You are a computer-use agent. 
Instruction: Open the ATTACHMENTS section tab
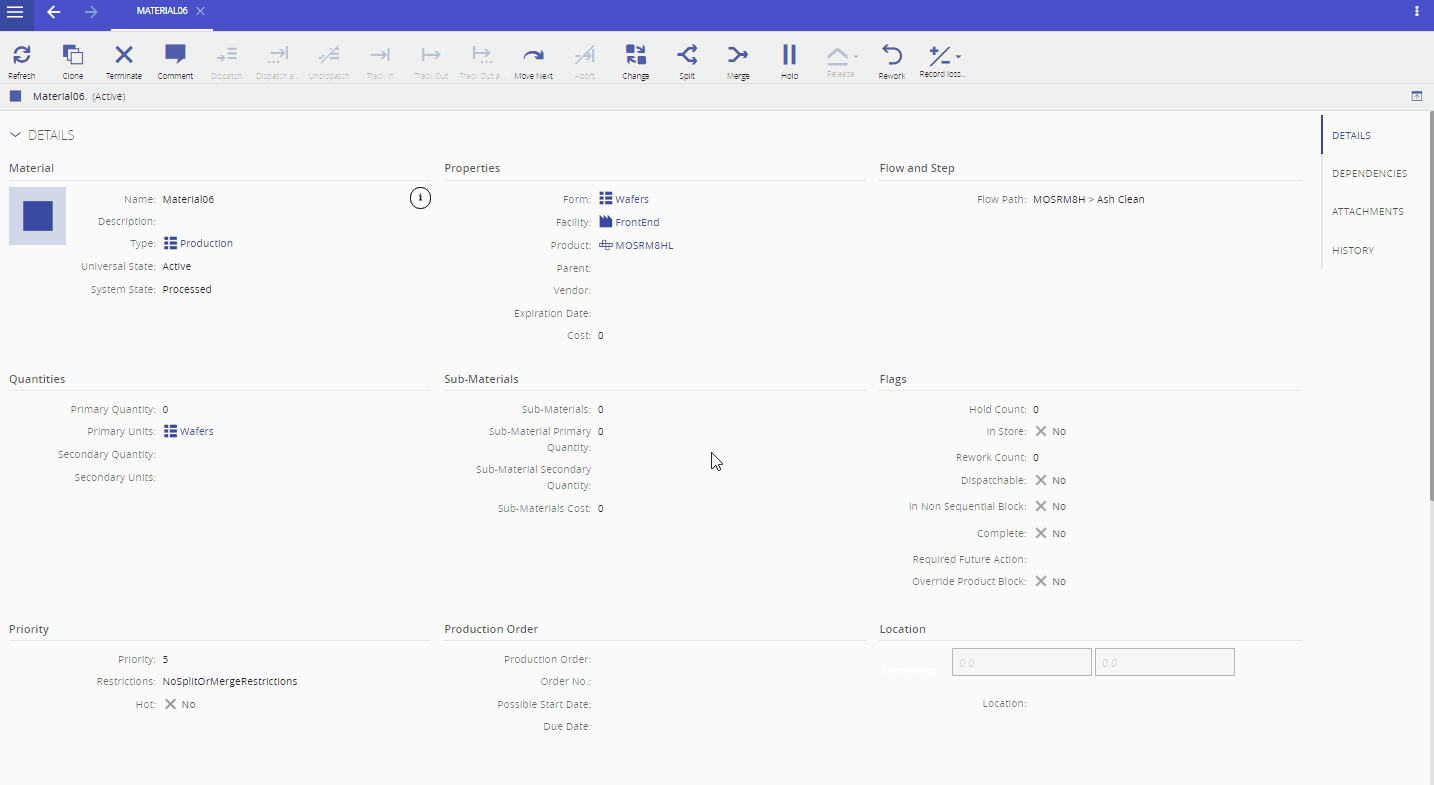click(x=1367, y=212)
